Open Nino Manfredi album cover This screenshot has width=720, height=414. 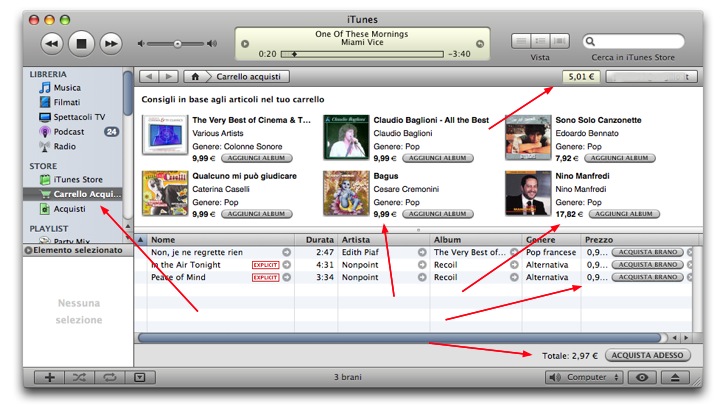[528, 193]
